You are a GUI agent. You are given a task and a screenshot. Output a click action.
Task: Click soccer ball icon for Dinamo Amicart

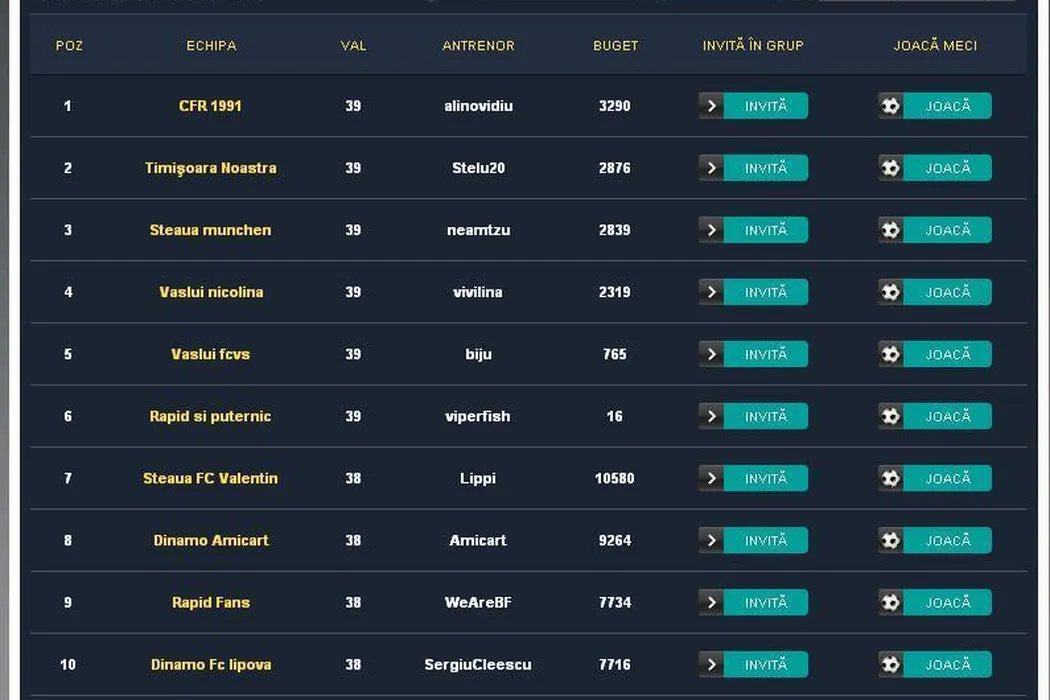pos(890,540)
